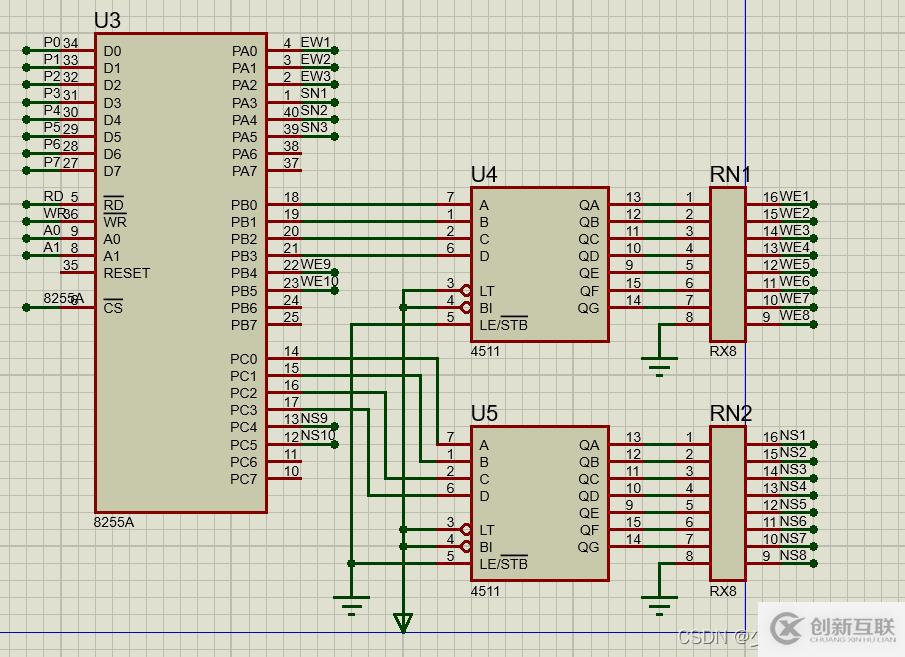Click the power arrow terminal at bottom

tap(403, 624)
